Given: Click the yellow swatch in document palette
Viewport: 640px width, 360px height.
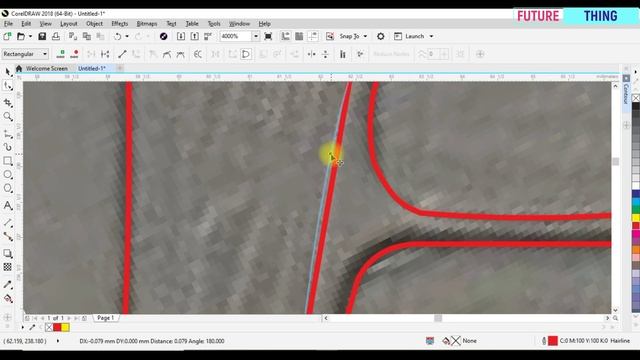Looking at the screenshot, I should coord(65,327).
